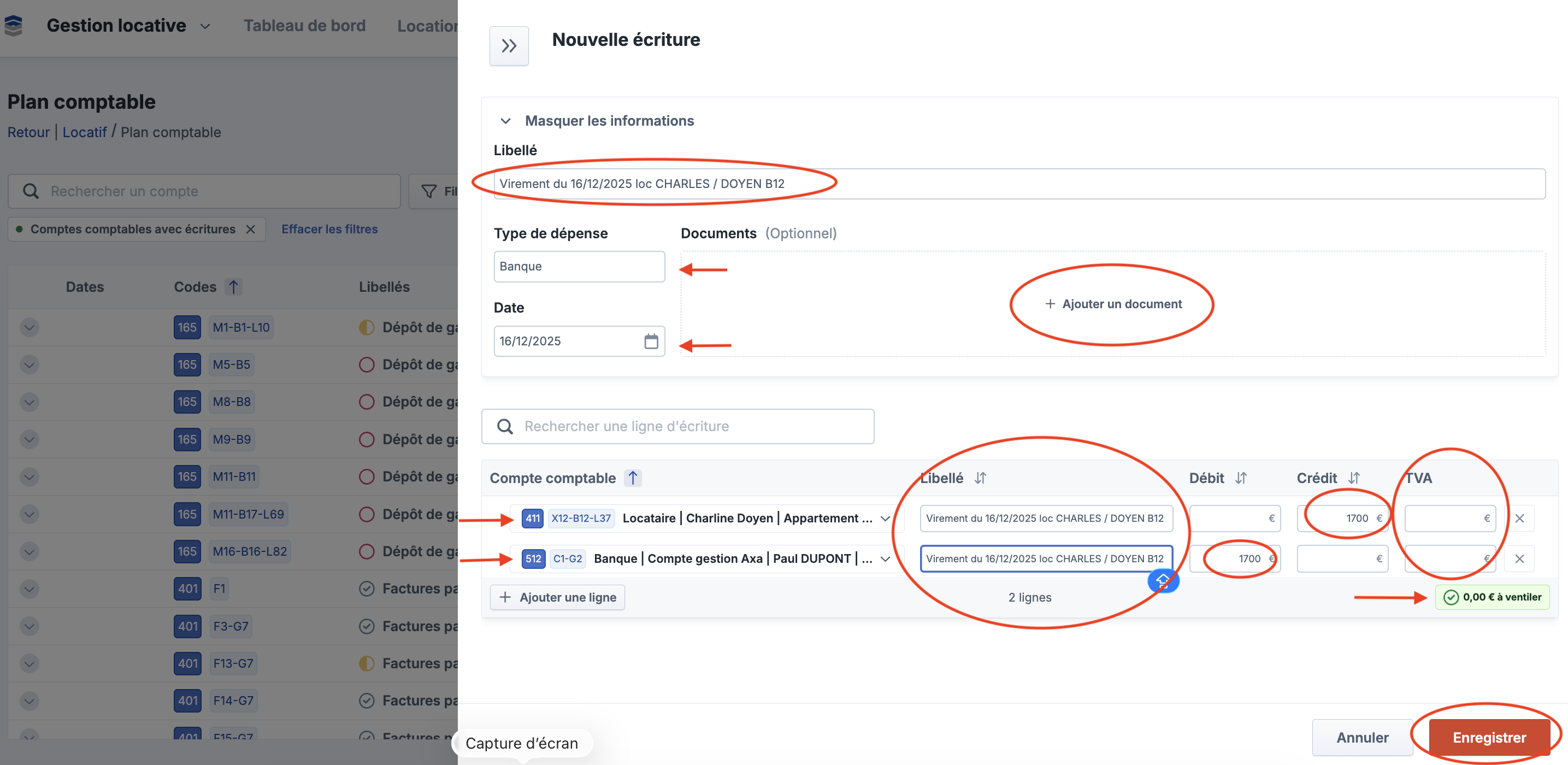
Task: Click Ajouter un document area
Action: (1113, 304)
